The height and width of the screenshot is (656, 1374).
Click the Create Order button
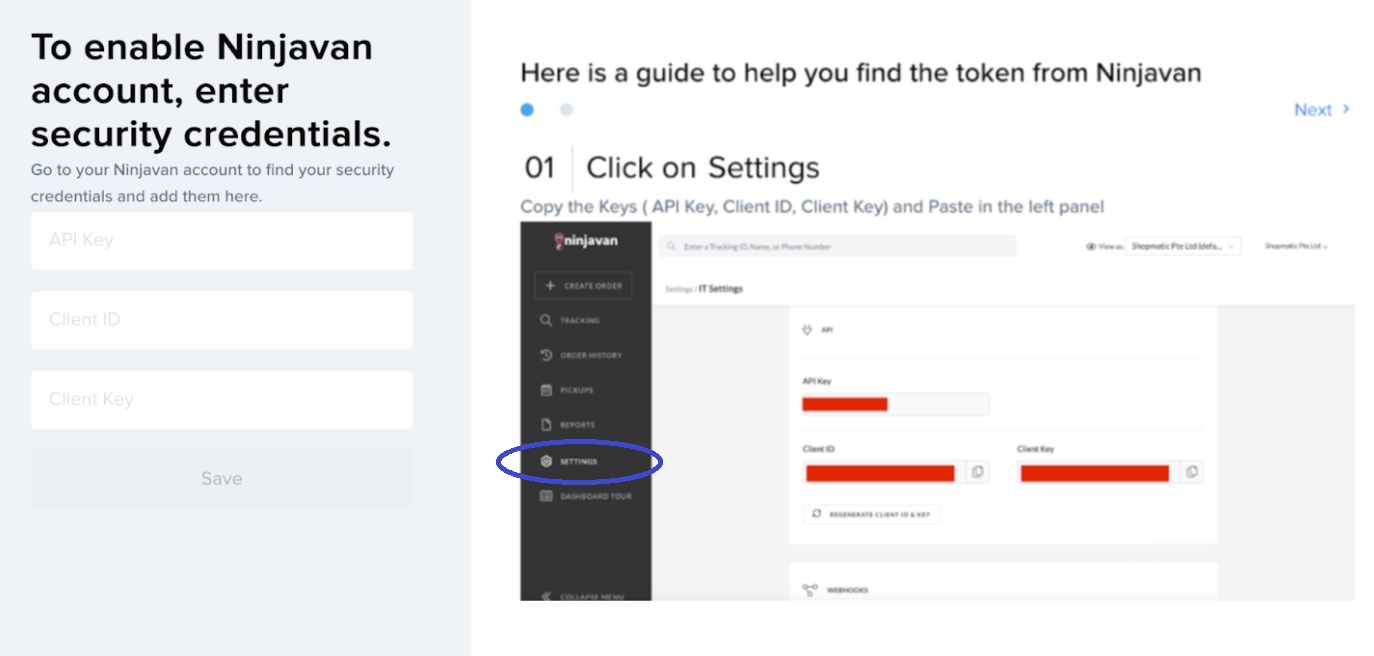click(x=583, y=286)
